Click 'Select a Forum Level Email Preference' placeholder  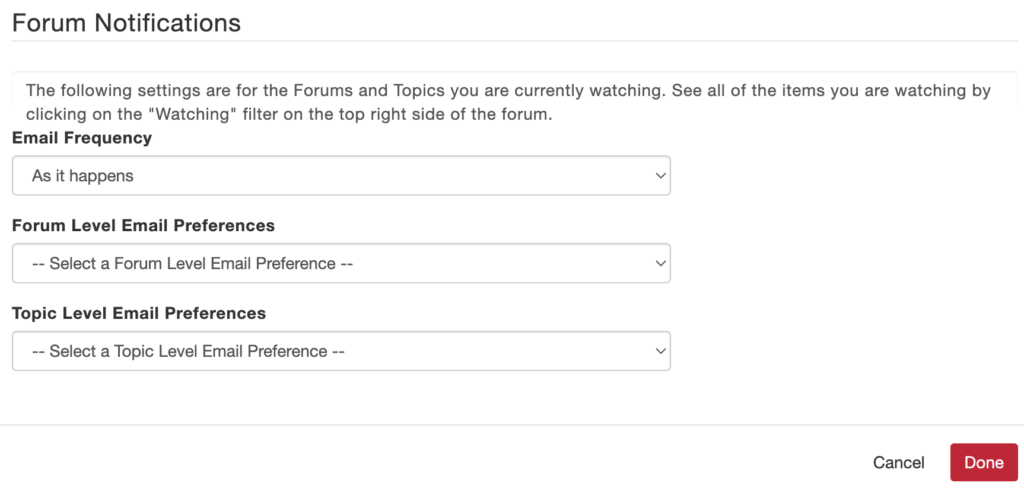[193, 263]
